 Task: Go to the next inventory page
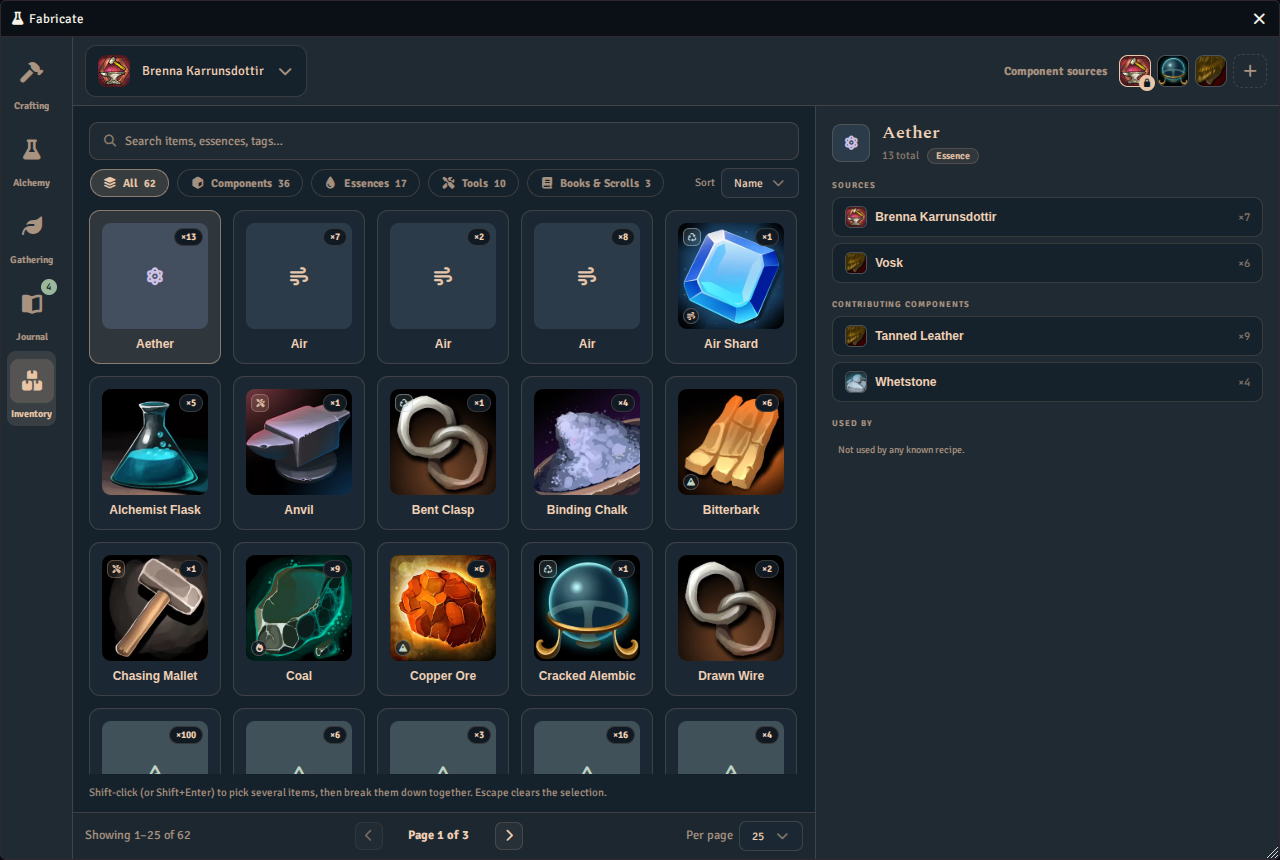tap(509, 835)
